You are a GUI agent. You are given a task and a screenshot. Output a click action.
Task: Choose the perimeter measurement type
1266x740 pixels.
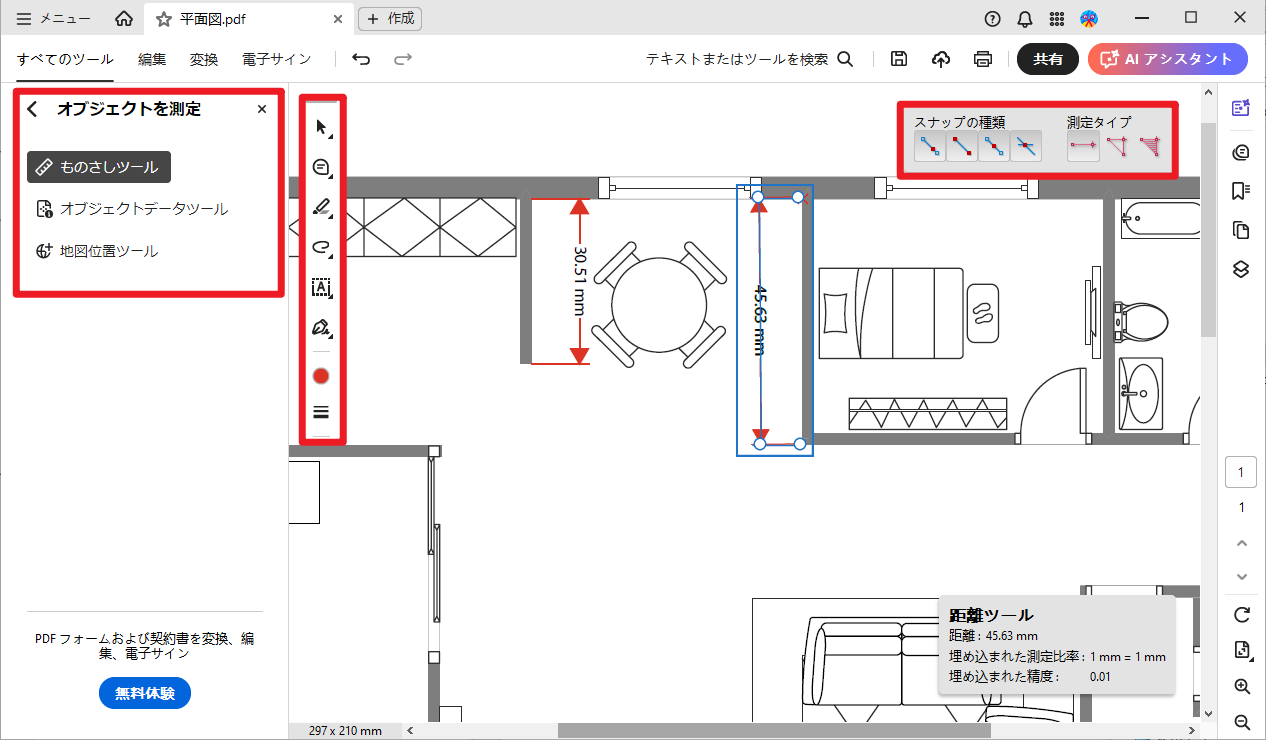tap(1117, 148)
